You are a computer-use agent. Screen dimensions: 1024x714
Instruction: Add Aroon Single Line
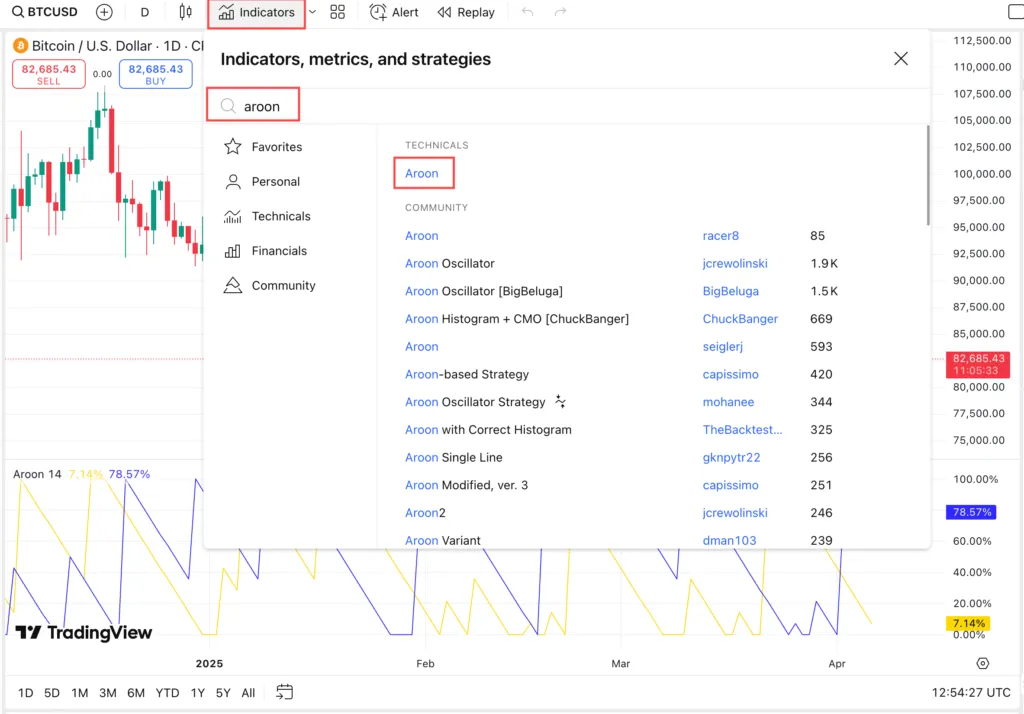(x=453, y=458)
